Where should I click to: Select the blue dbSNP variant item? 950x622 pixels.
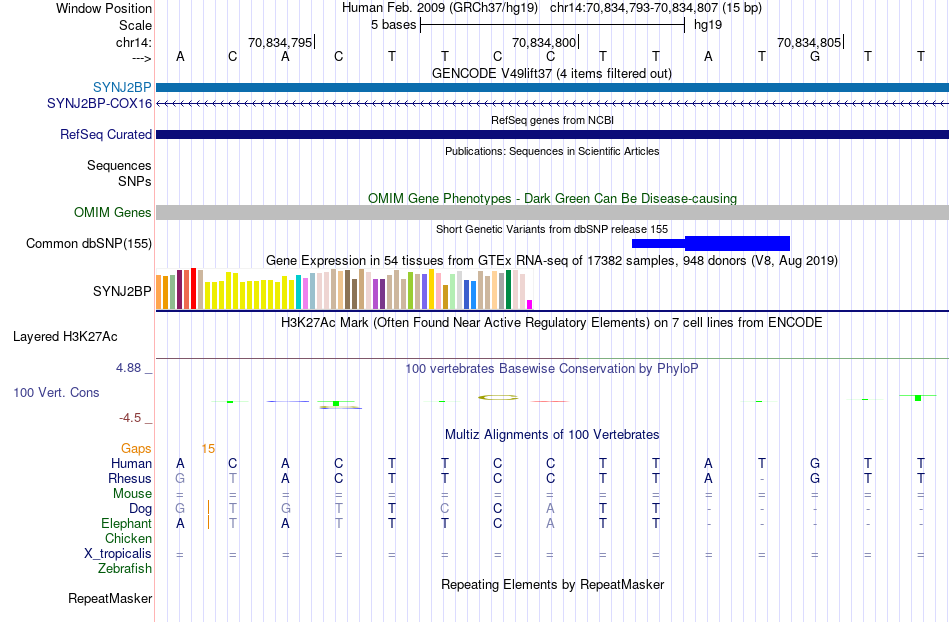(x=711, y=243)
